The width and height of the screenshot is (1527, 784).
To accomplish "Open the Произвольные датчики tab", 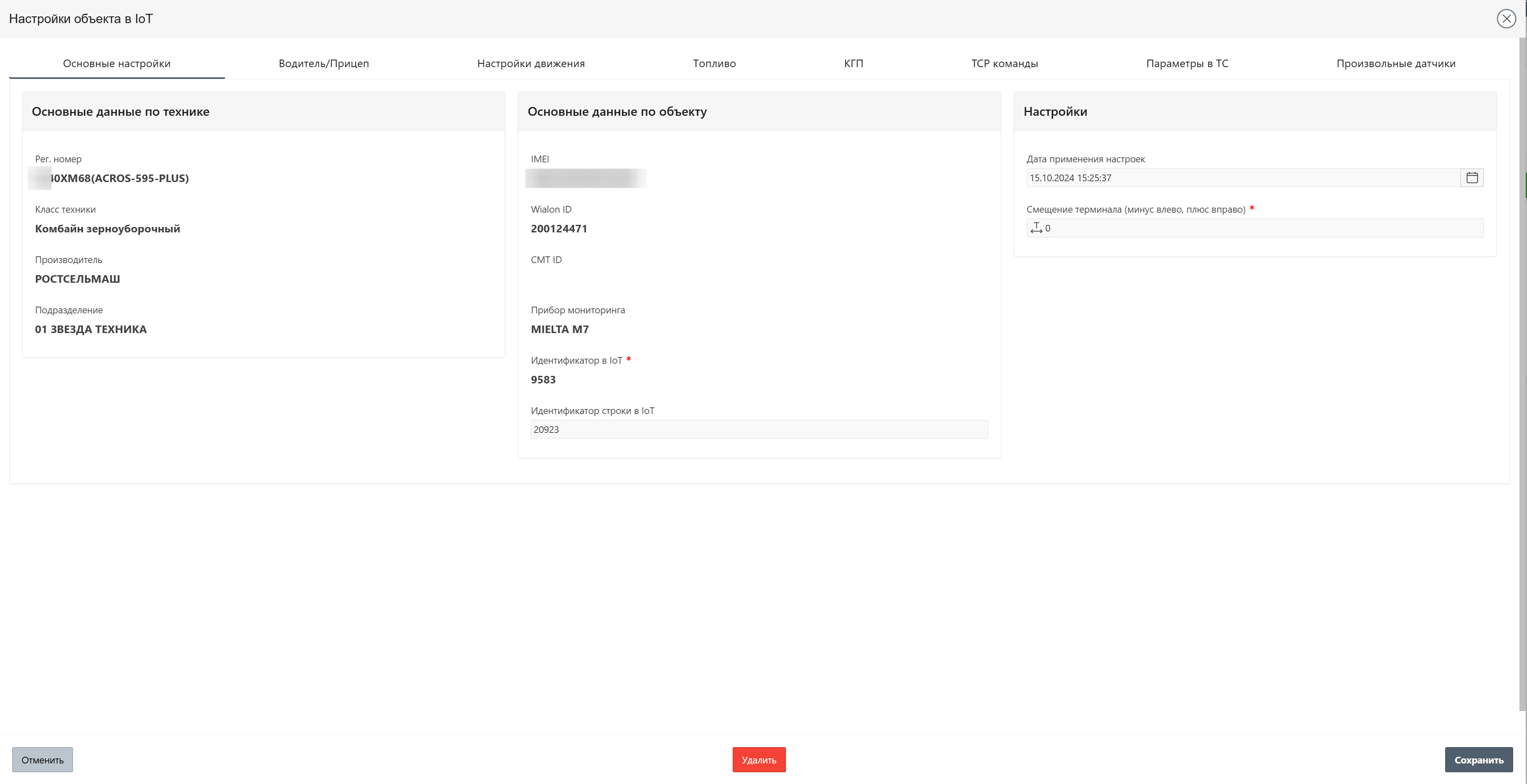I will click(1395, 63).
